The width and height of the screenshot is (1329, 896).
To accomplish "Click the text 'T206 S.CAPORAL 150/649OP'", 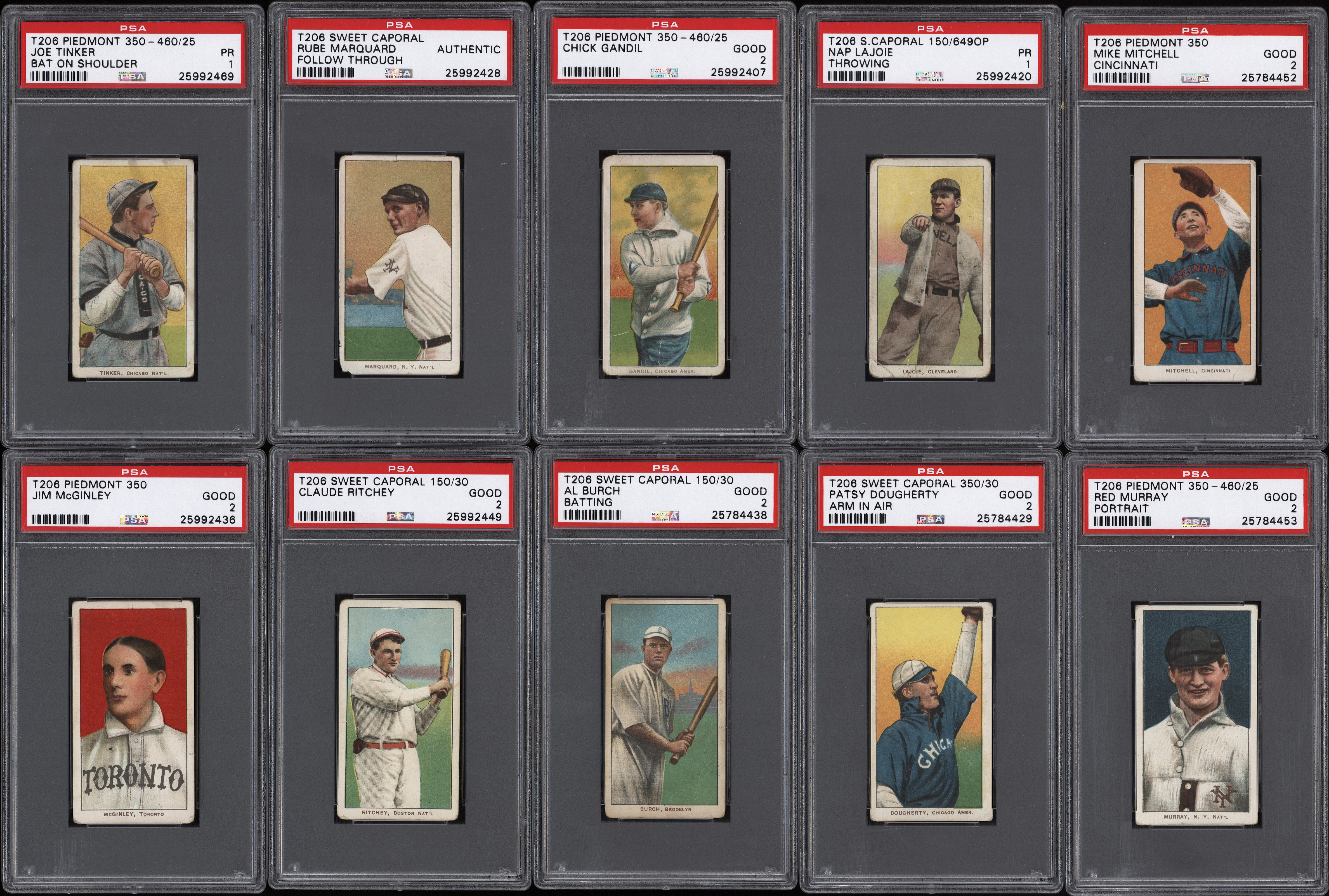I will 908,41.
